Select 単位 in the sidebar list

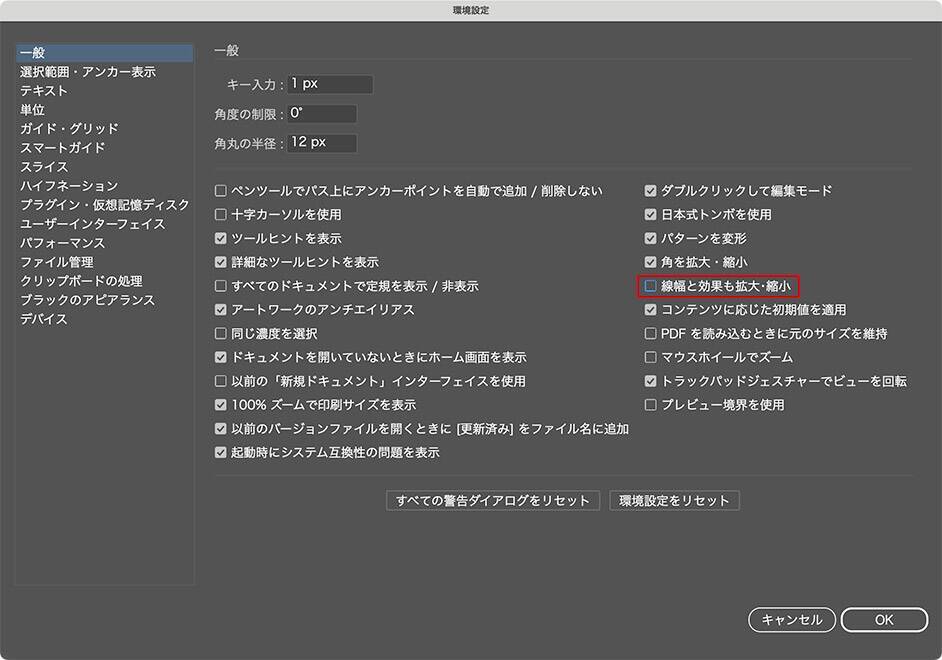point(32,110)
